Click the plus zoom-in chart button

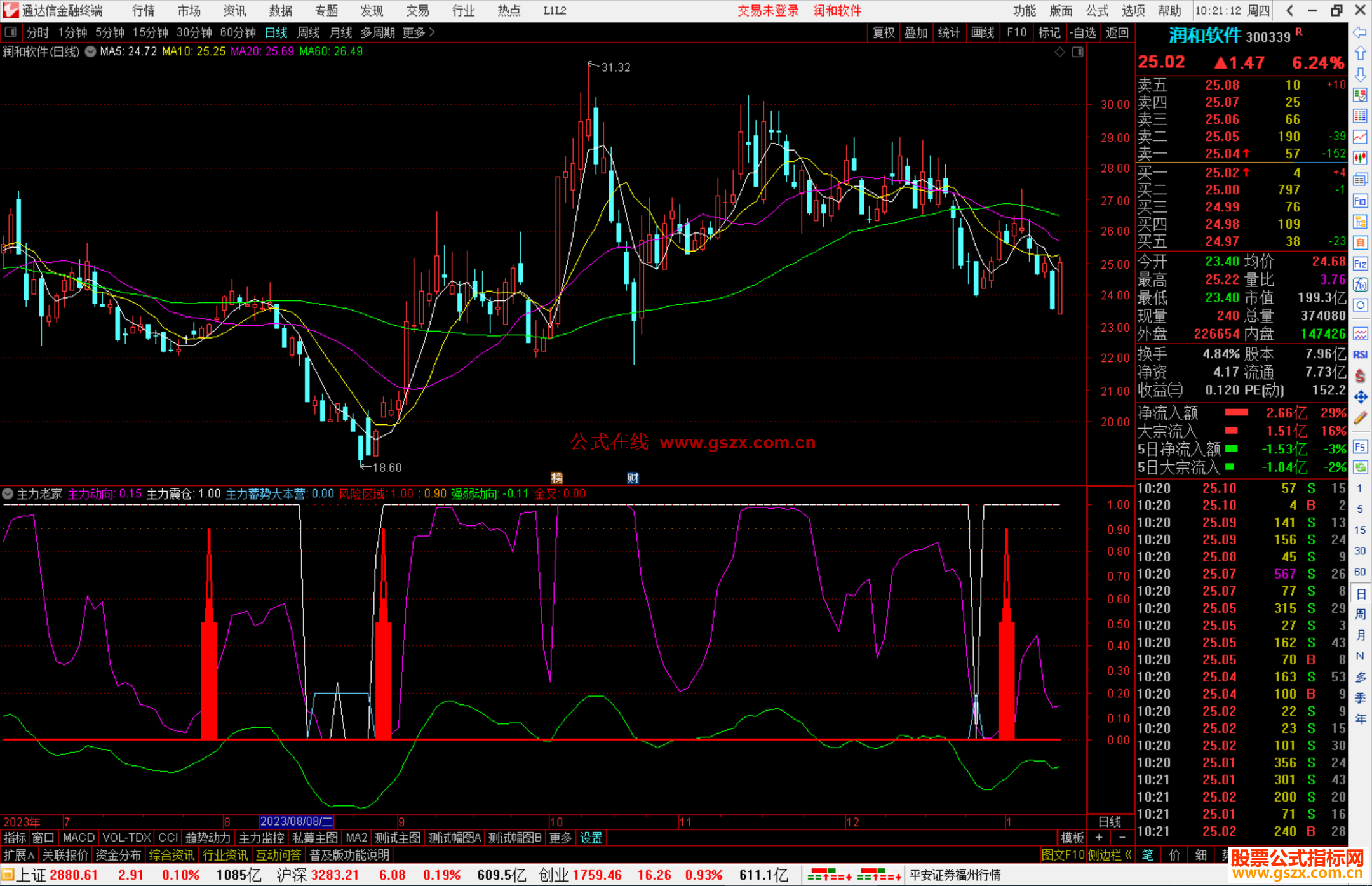[1099, 838]
